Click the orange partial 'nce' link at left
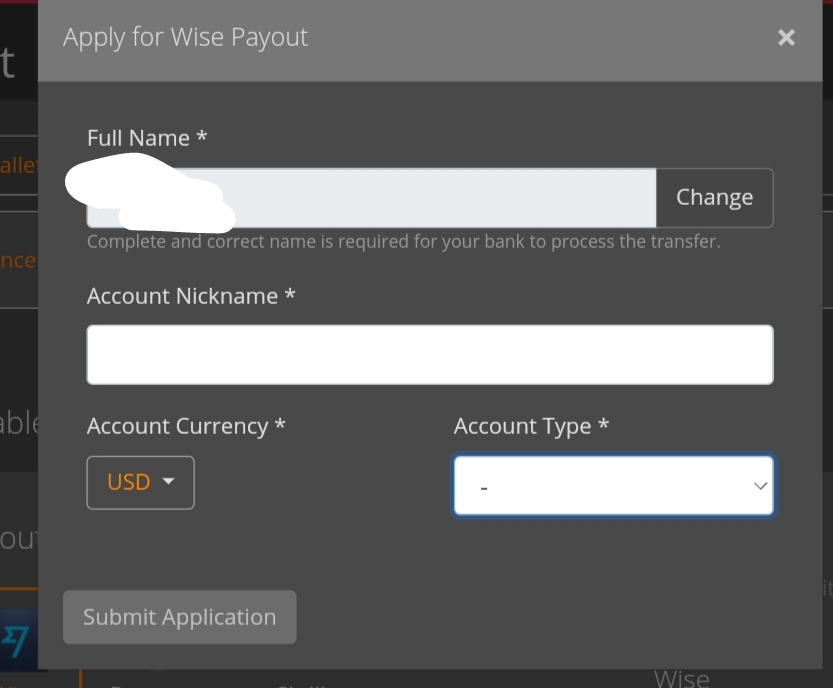 click(18, 260)
